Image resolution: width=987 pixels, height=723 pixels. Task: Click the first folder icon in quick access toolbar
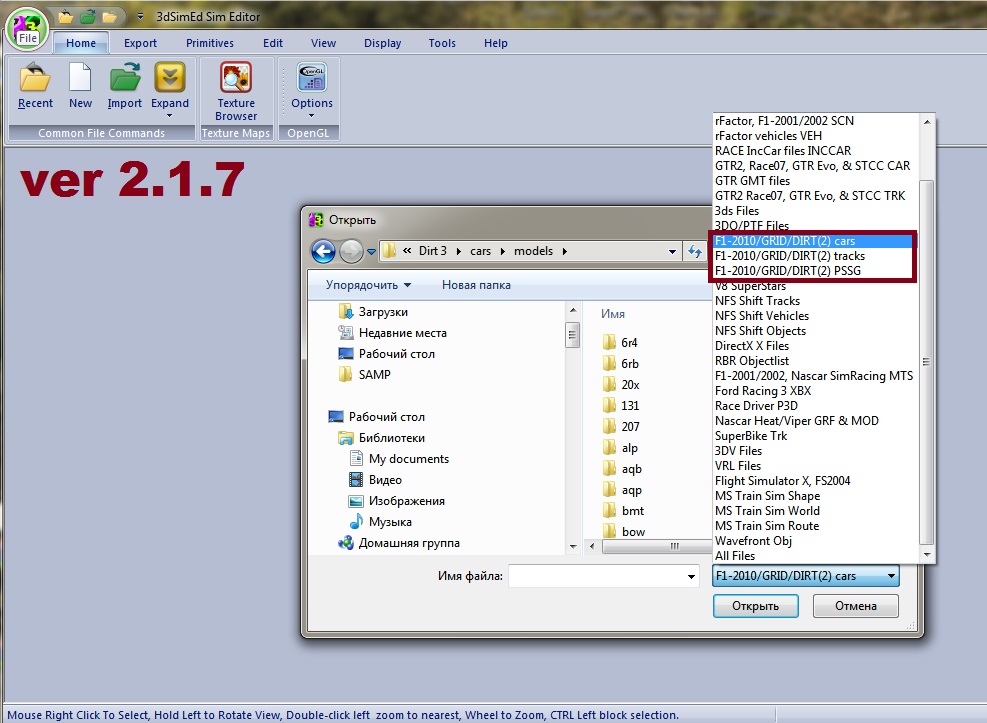coord(66,17)
